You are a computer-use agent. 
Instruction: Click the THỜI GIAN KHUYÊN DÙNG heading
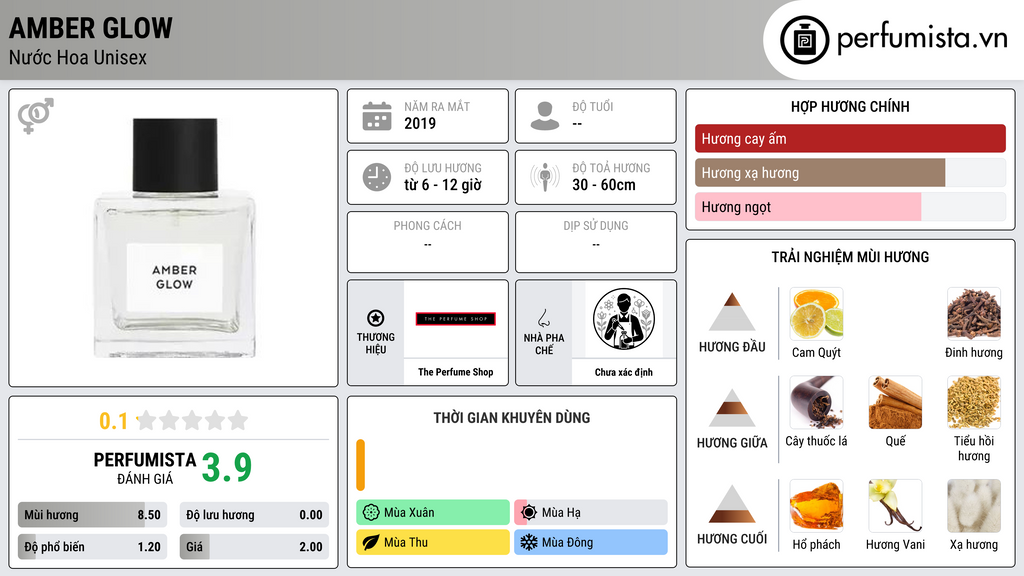[x=512, y=418]
